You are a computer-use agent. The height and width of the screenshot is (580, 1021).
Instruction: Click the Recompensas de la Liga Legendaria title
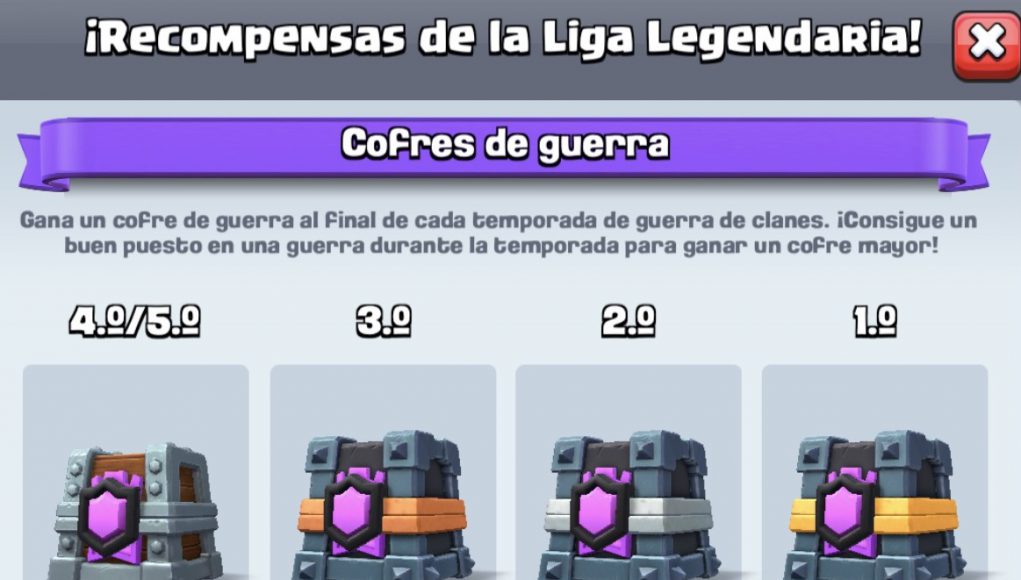tap(503, 38)
